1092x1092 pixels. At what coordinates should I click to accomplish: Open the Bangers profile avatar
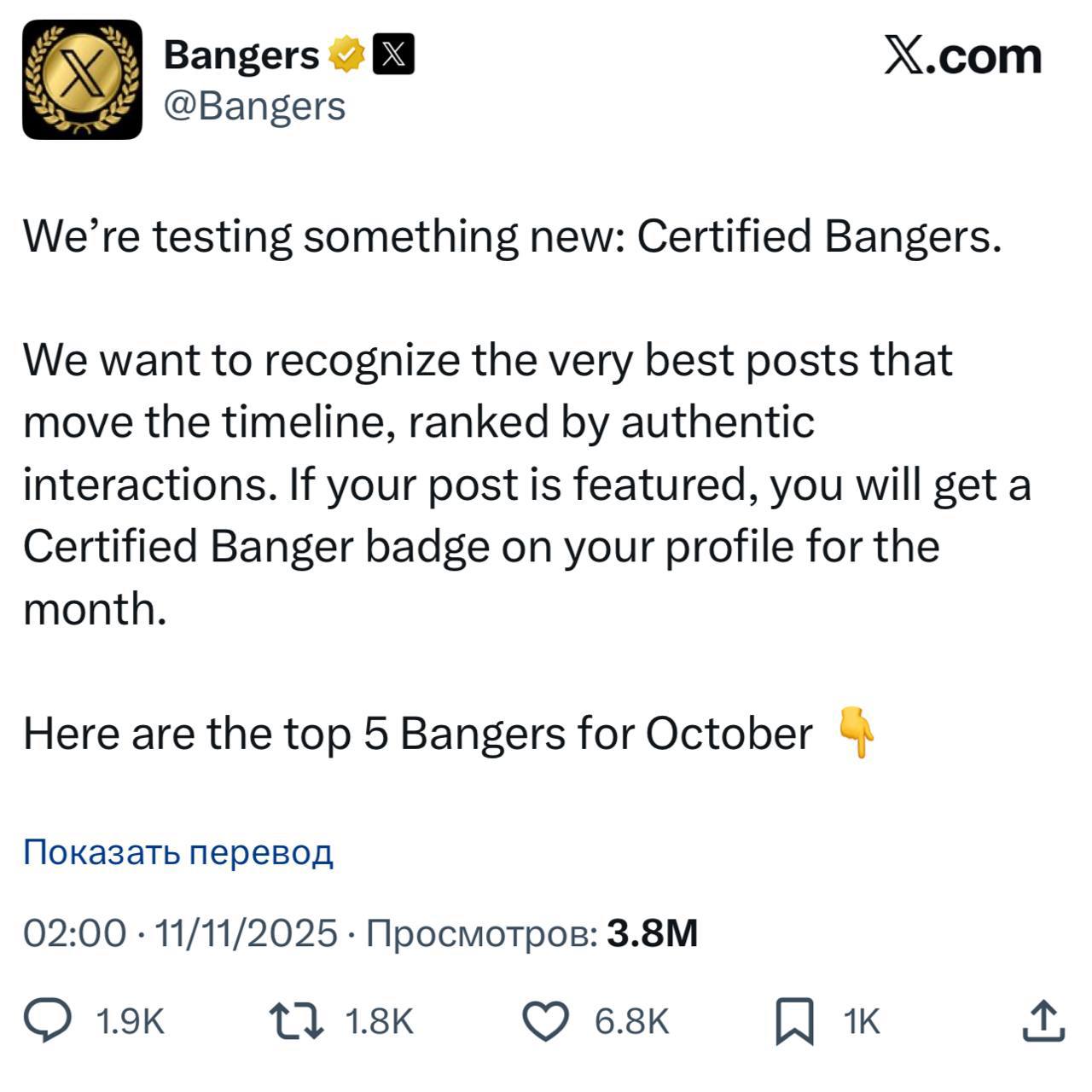pos(82,79)
